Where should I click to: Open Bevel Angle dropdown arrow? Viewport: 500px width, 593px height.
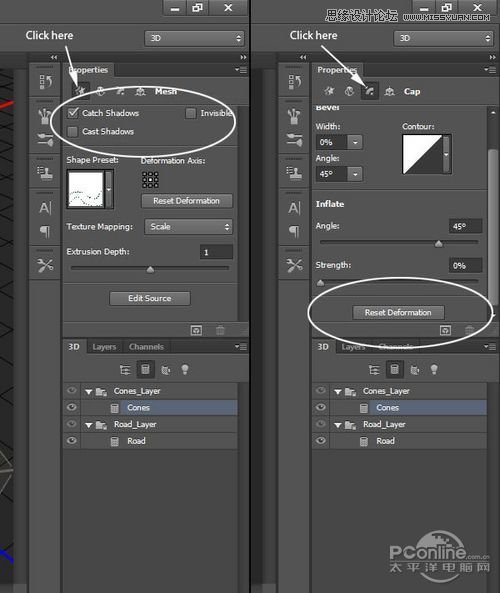coord(355,174)
